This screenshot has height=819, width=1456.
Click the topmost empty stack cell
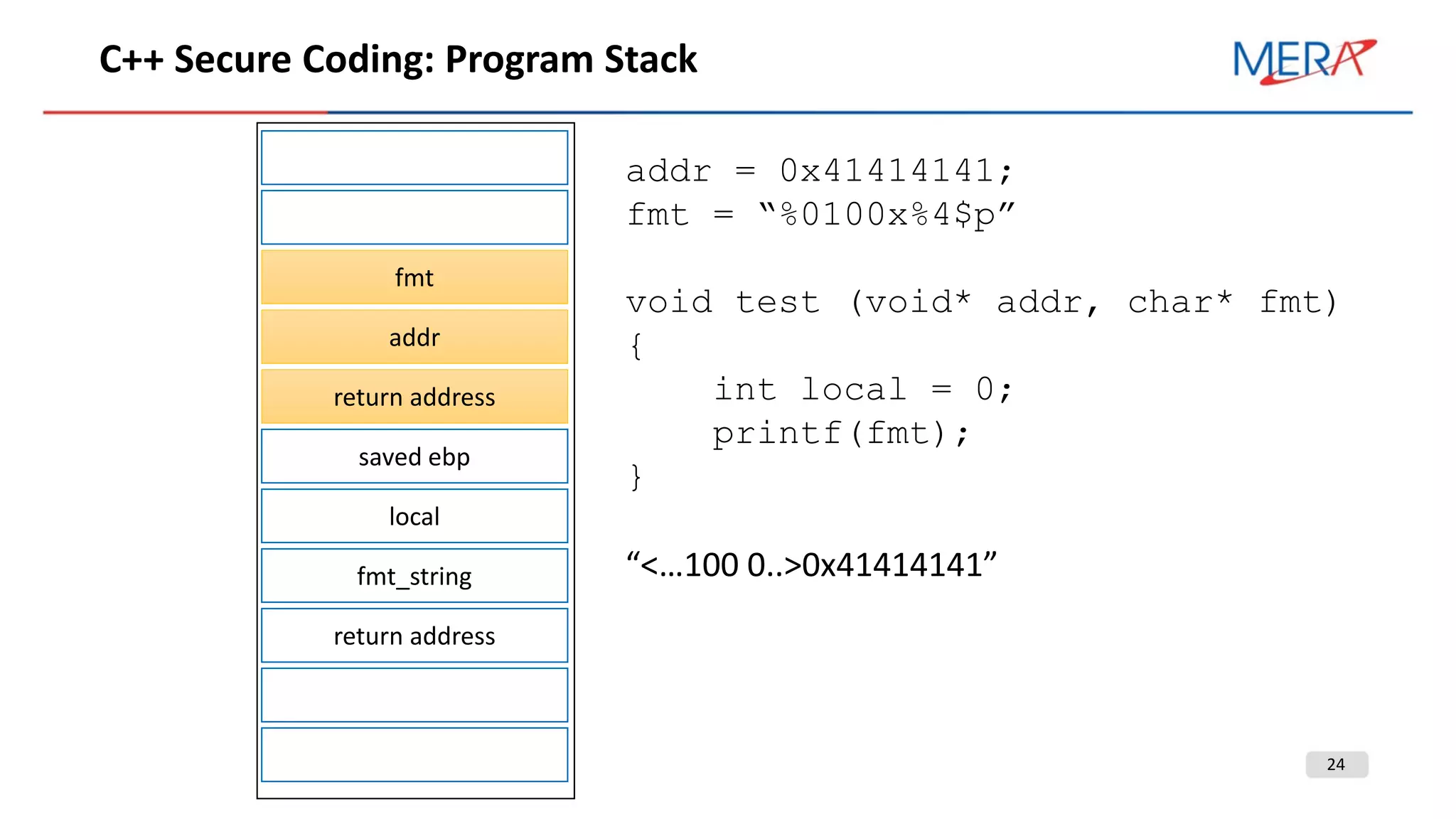(x=414, y=158)
